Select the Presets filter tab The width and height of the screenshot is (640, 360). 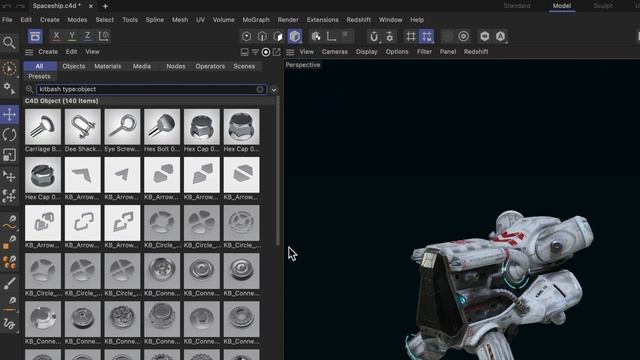(40, 76)
